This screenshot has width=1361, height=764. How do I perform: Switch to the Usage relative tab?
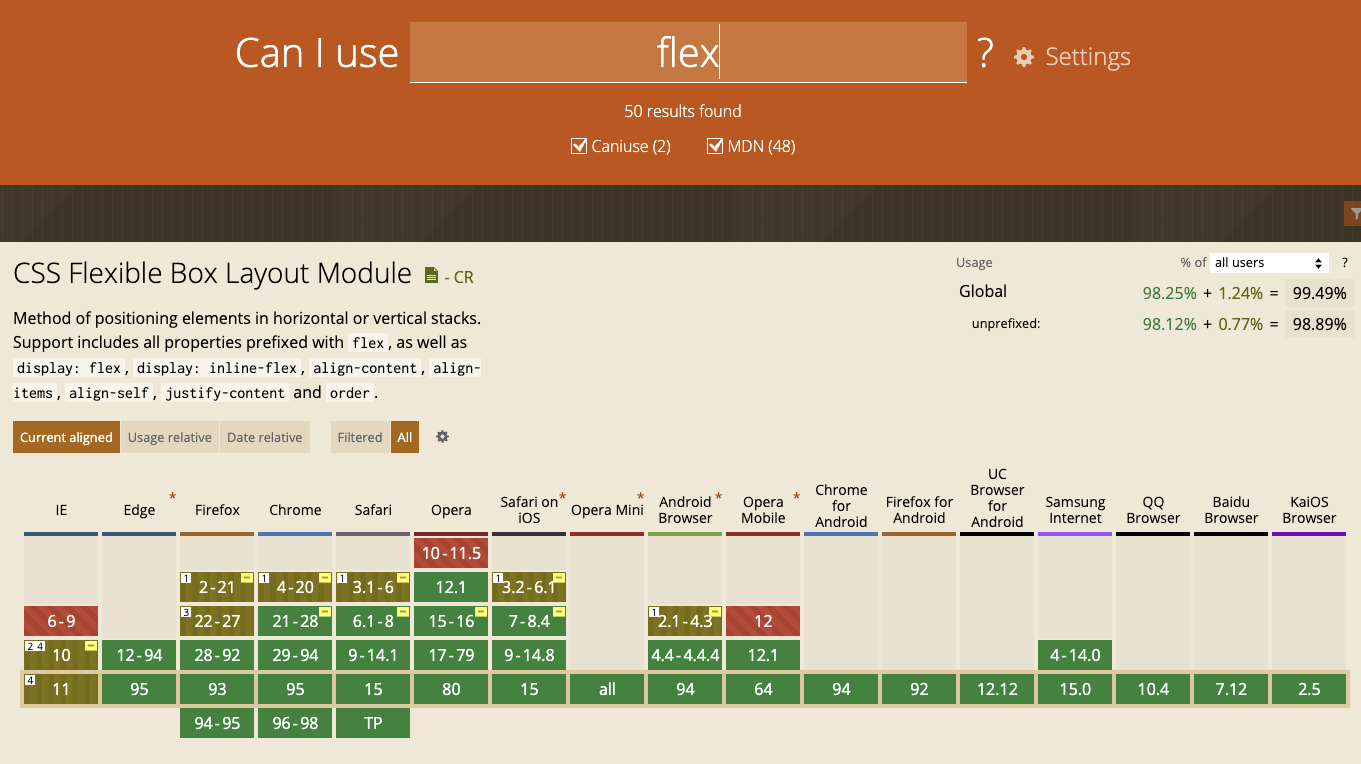tap(169, 437)
